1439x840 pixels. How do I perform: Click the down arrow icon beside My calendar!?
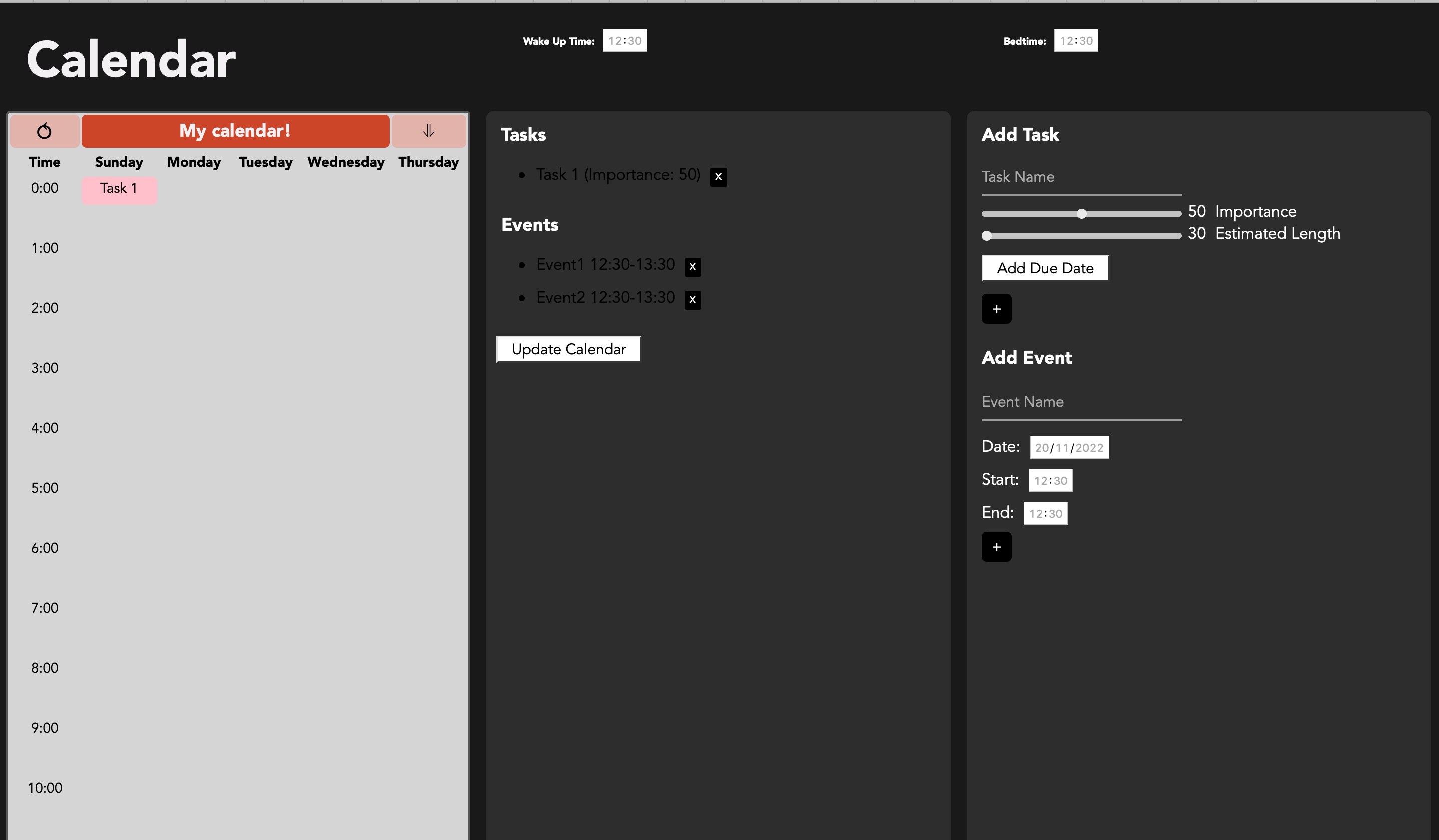coord(428,131)
